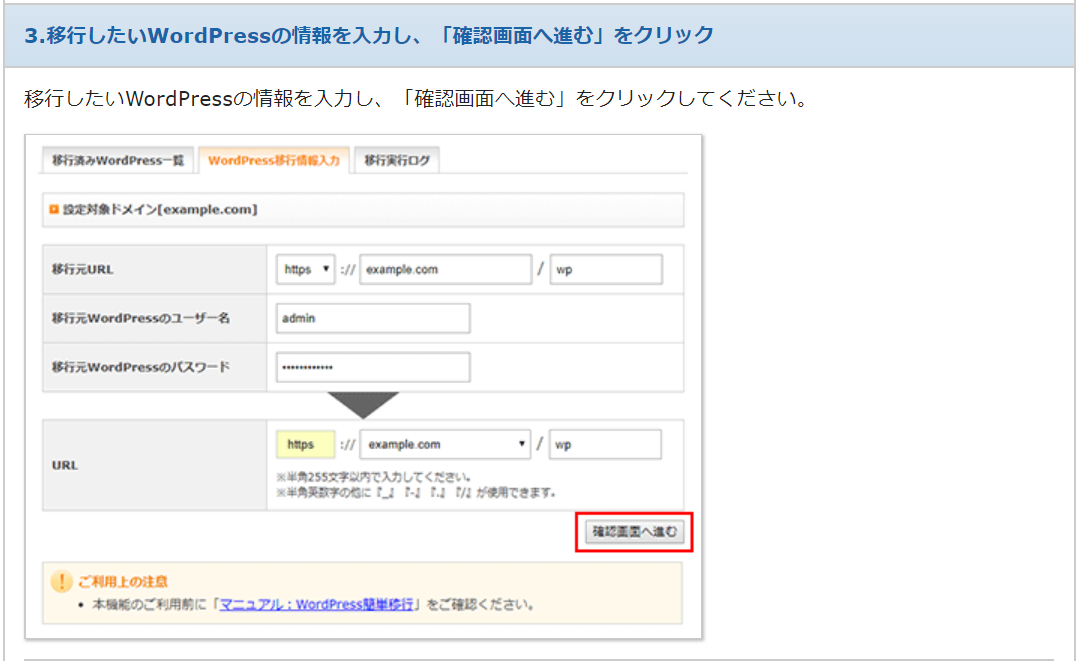Click the orange square icon beside 設定対象ドメイン

[54, 210]
